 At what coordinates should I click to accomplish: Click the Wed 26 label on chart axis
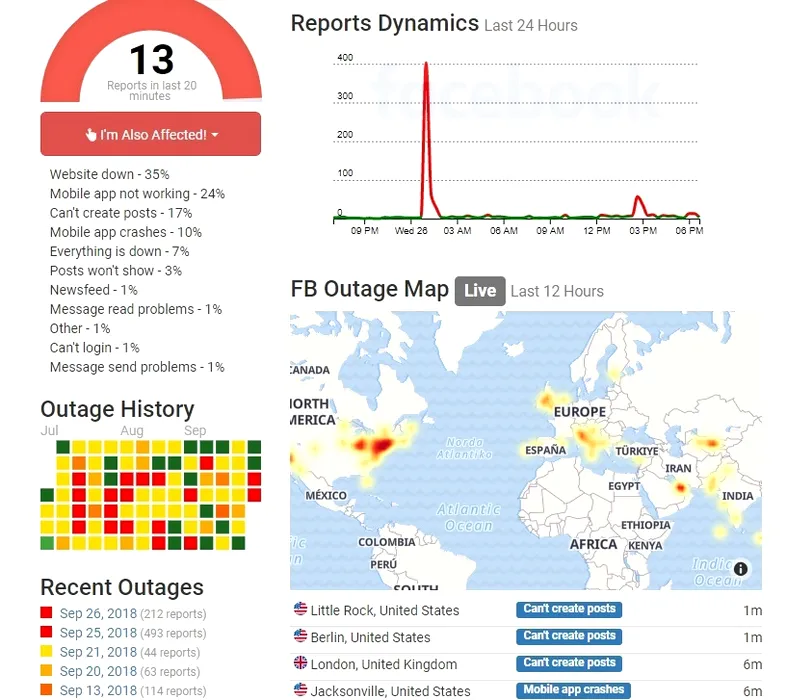tap(411, 231)
